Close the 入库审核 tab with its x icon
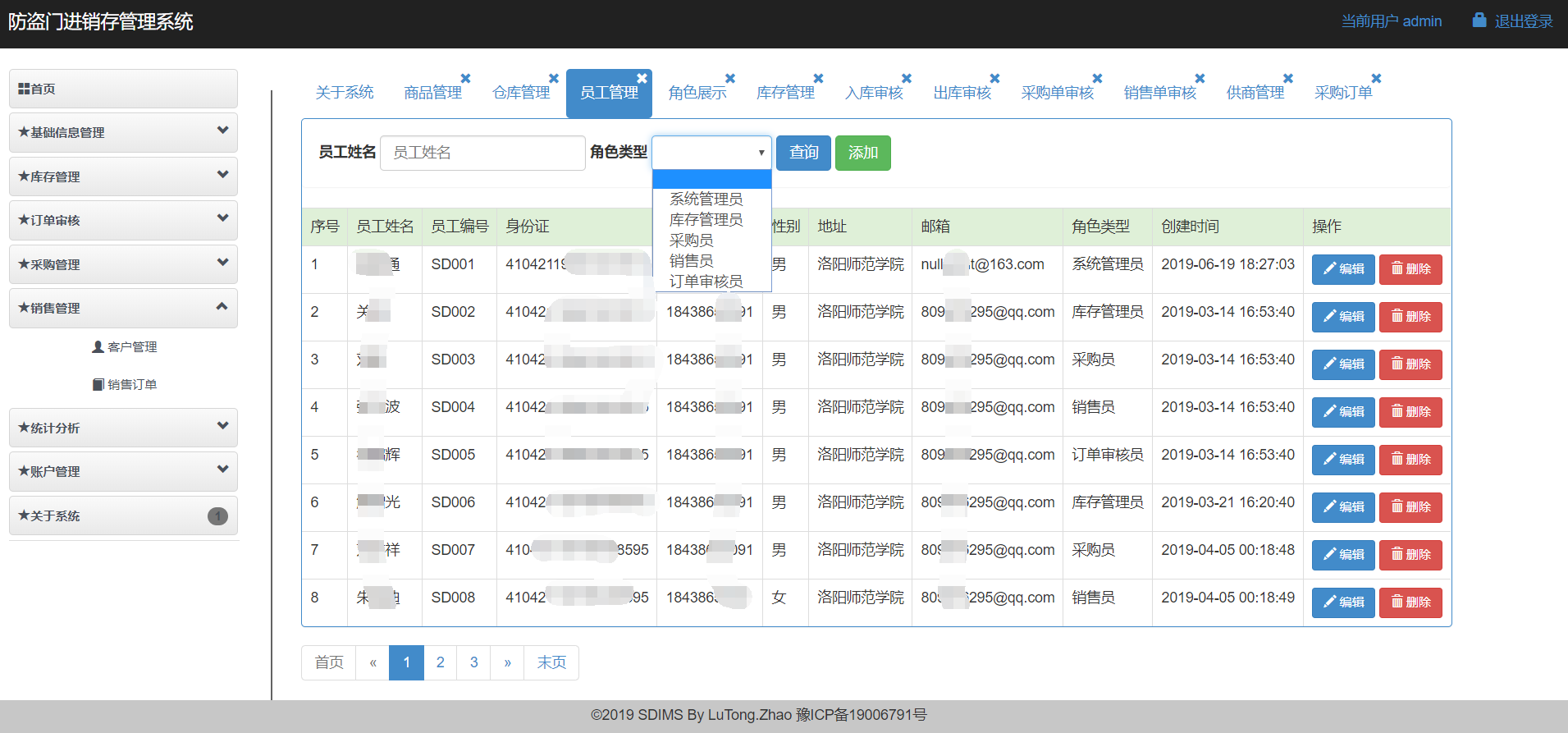Viewport: 1568px width, 733px height. [907, 79]
